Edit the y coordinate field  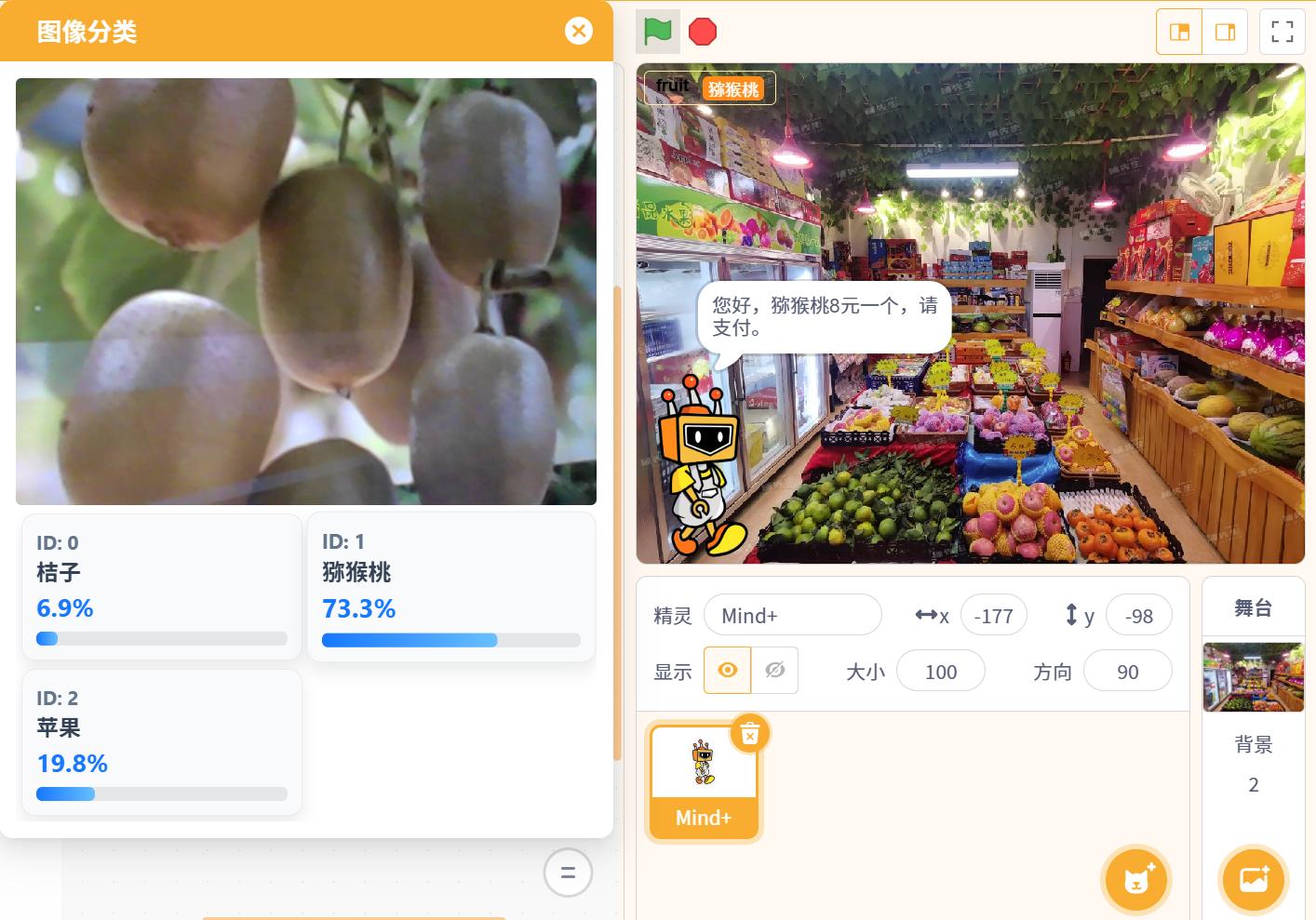tap(1138, 616)
